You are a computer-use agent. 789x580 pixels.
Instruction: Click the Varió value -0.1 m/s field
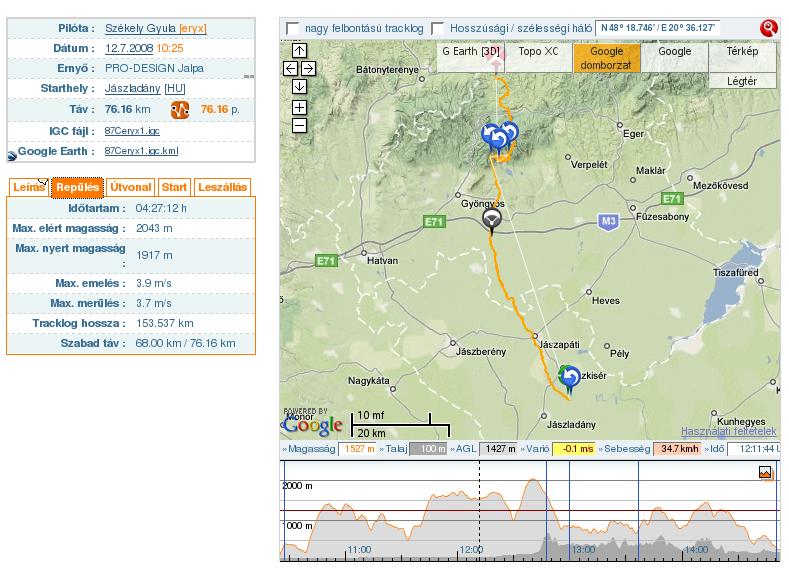(x=574, y=449)
